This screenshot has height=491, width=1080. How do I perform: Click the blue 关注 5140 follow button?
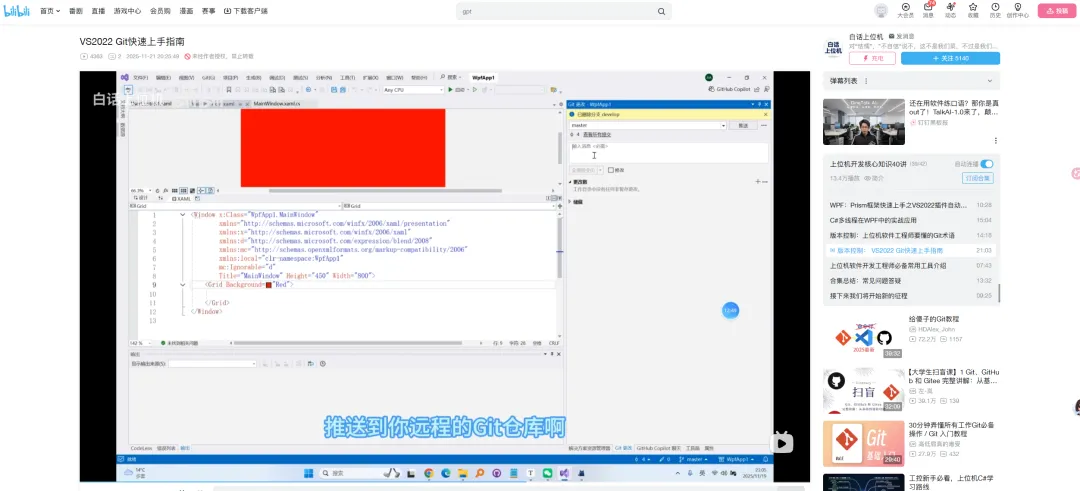click(x=951, y=59)
